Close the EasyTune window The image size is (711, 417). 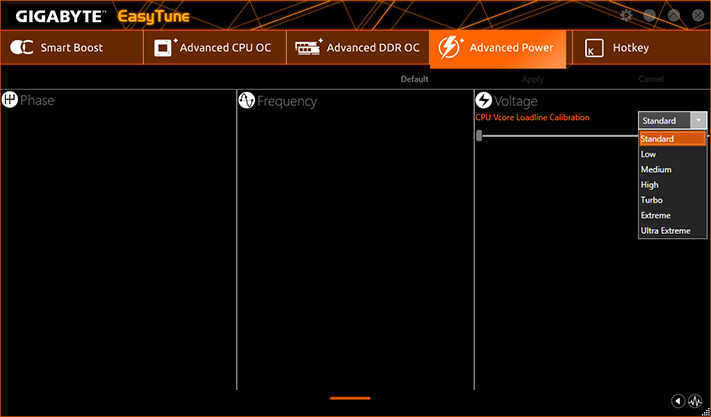[x=698, y=16]
